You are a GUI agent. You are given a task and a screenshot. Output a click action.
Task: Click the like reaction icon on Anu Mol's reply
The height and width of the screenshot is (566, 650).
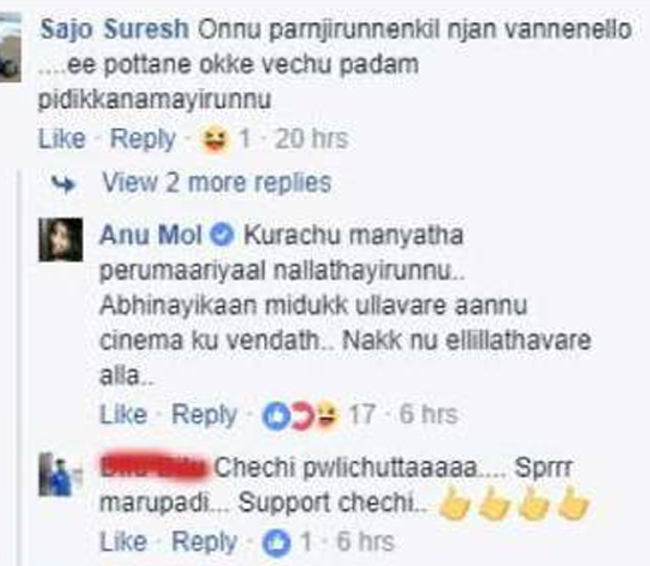tap(276, 416)
